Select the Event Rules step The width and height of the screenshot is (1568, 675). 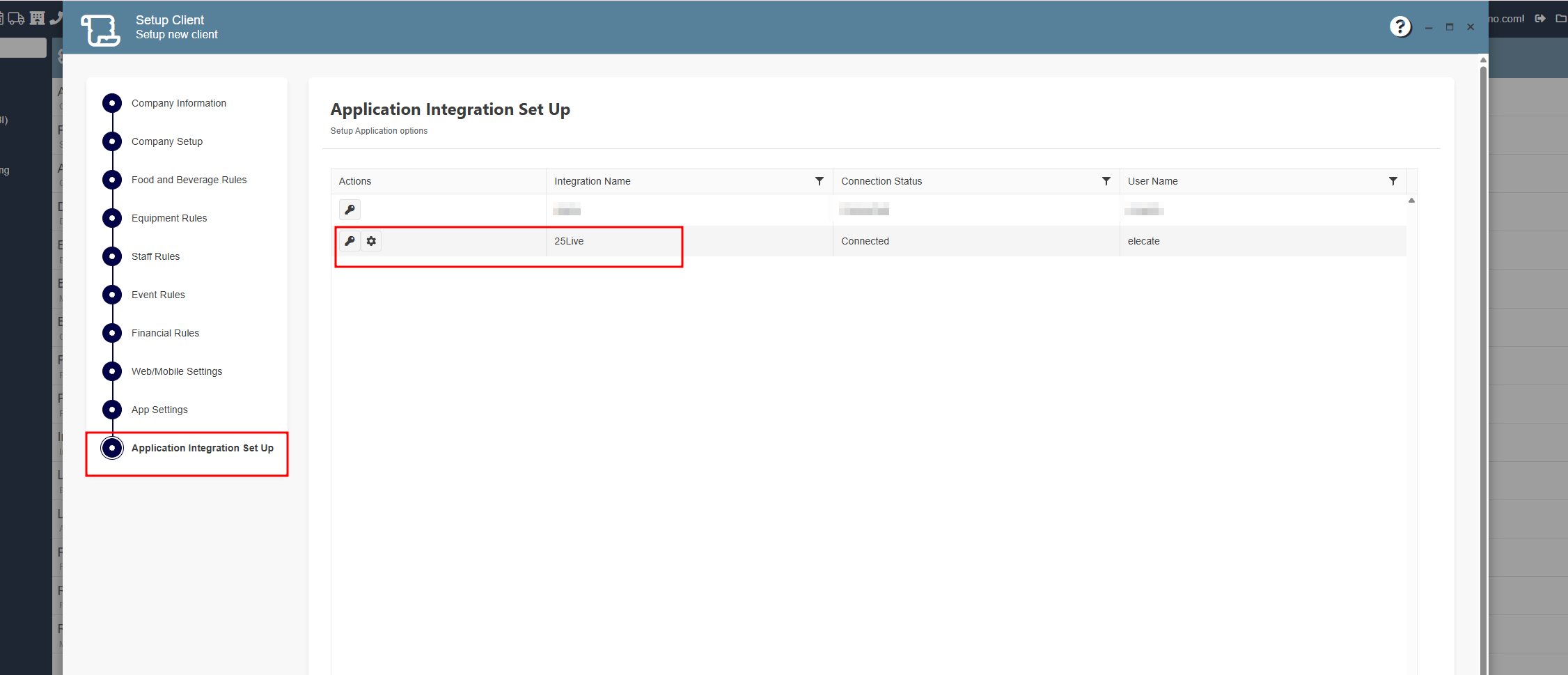159,295
